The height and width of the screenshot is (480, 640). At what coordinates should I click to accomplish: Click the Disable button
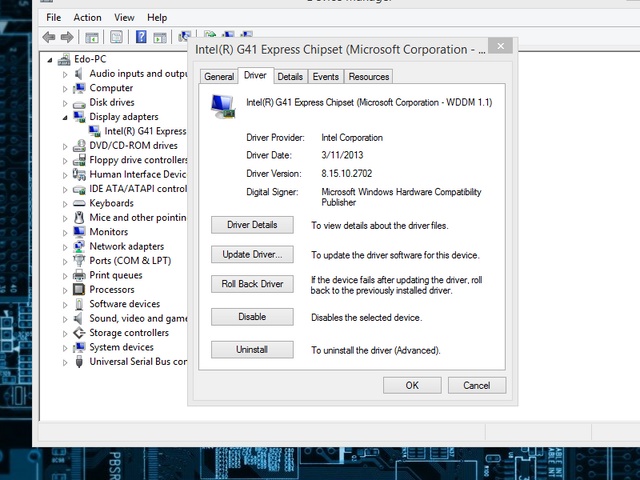252,317
